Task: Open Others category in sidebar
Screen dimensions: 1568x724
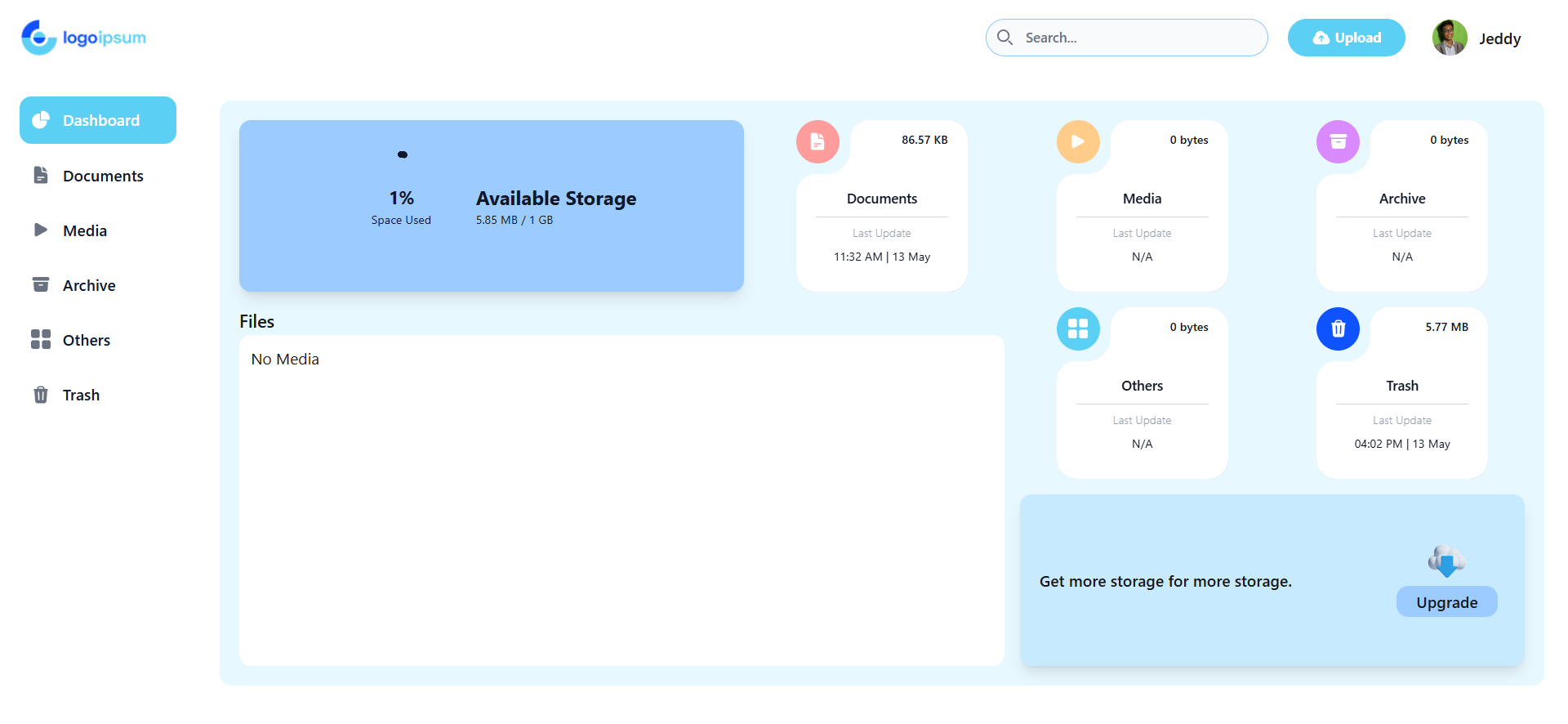Action: coord(98,340)
